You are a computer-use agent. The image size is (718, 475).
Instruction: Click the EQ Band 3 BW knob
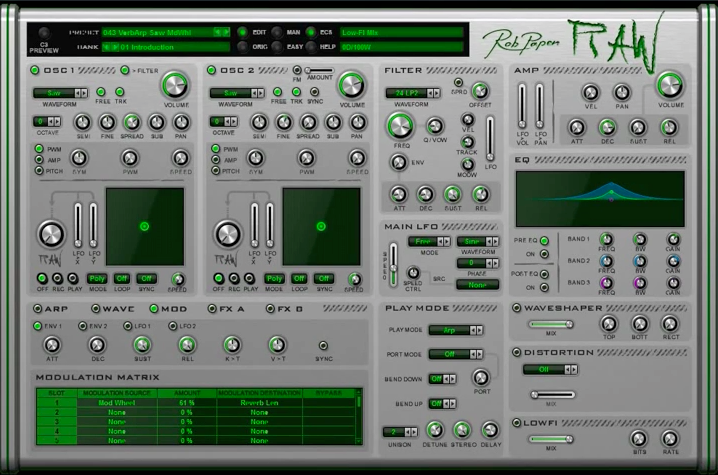tap(640, 283)
